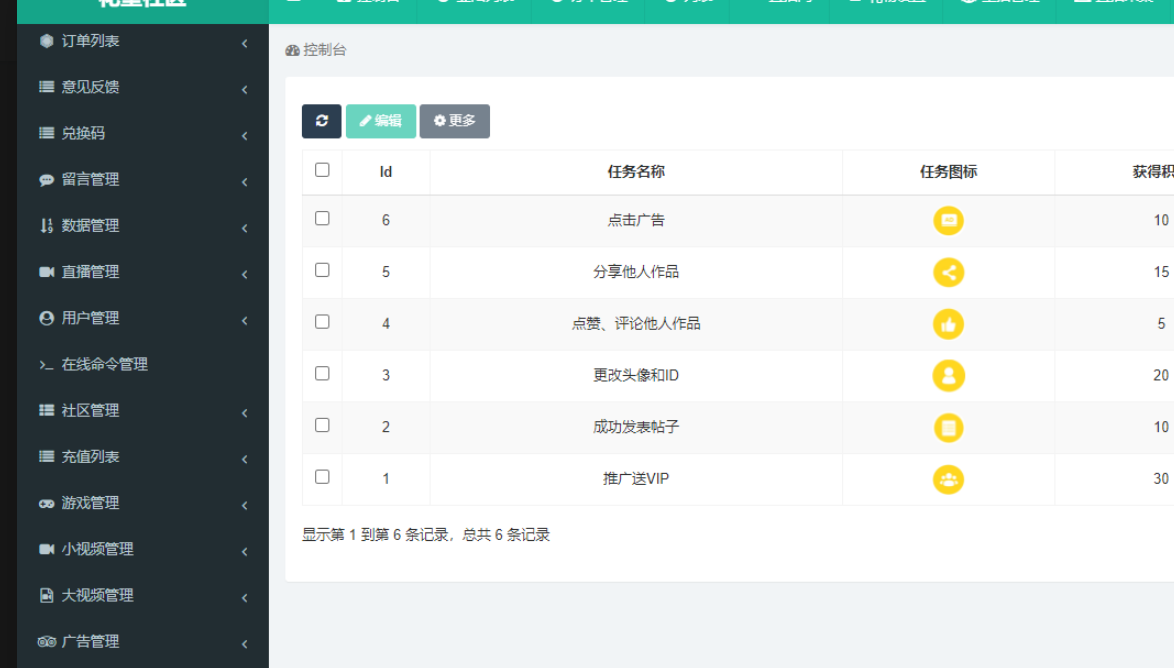Sort by the 任务名称 column header
Screen dimensions: 1174x668
point(635,172)
